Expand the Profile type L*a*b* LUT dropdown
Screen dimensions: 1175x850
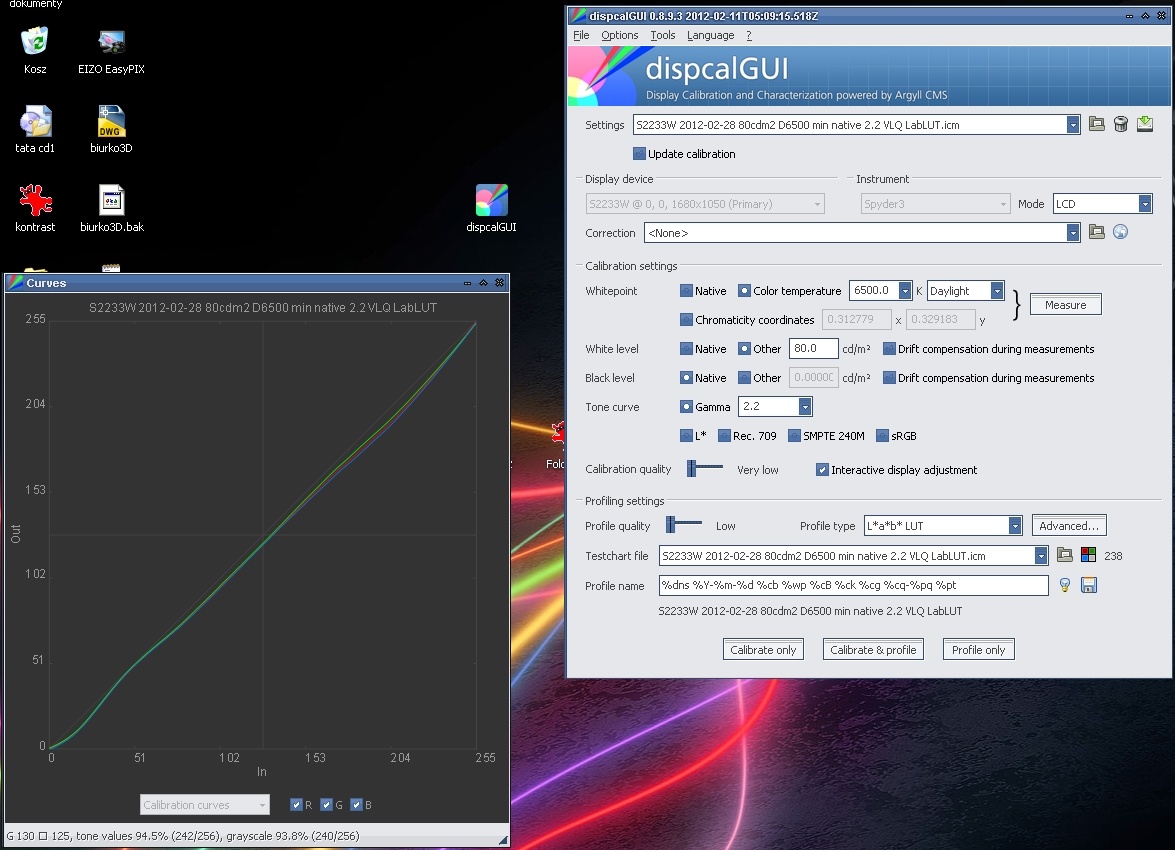point(1015,526)
